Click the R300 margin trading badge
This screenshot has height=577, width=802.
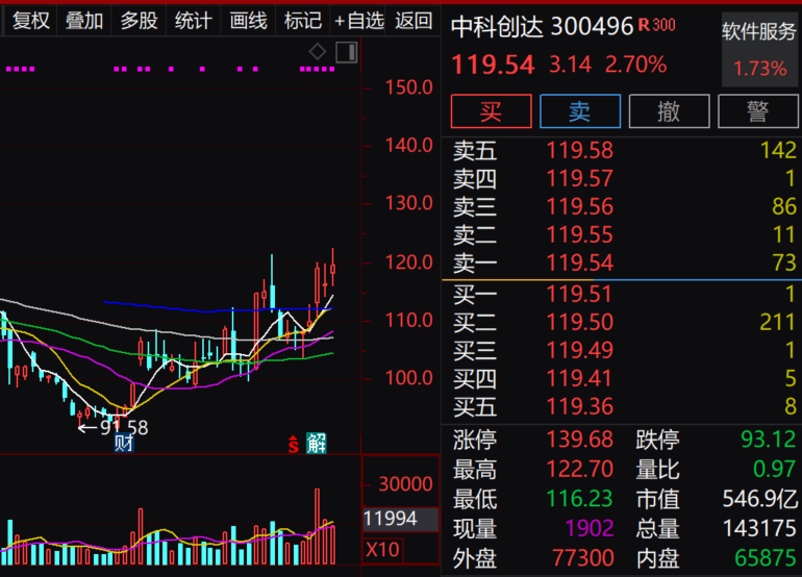[657, 25]
